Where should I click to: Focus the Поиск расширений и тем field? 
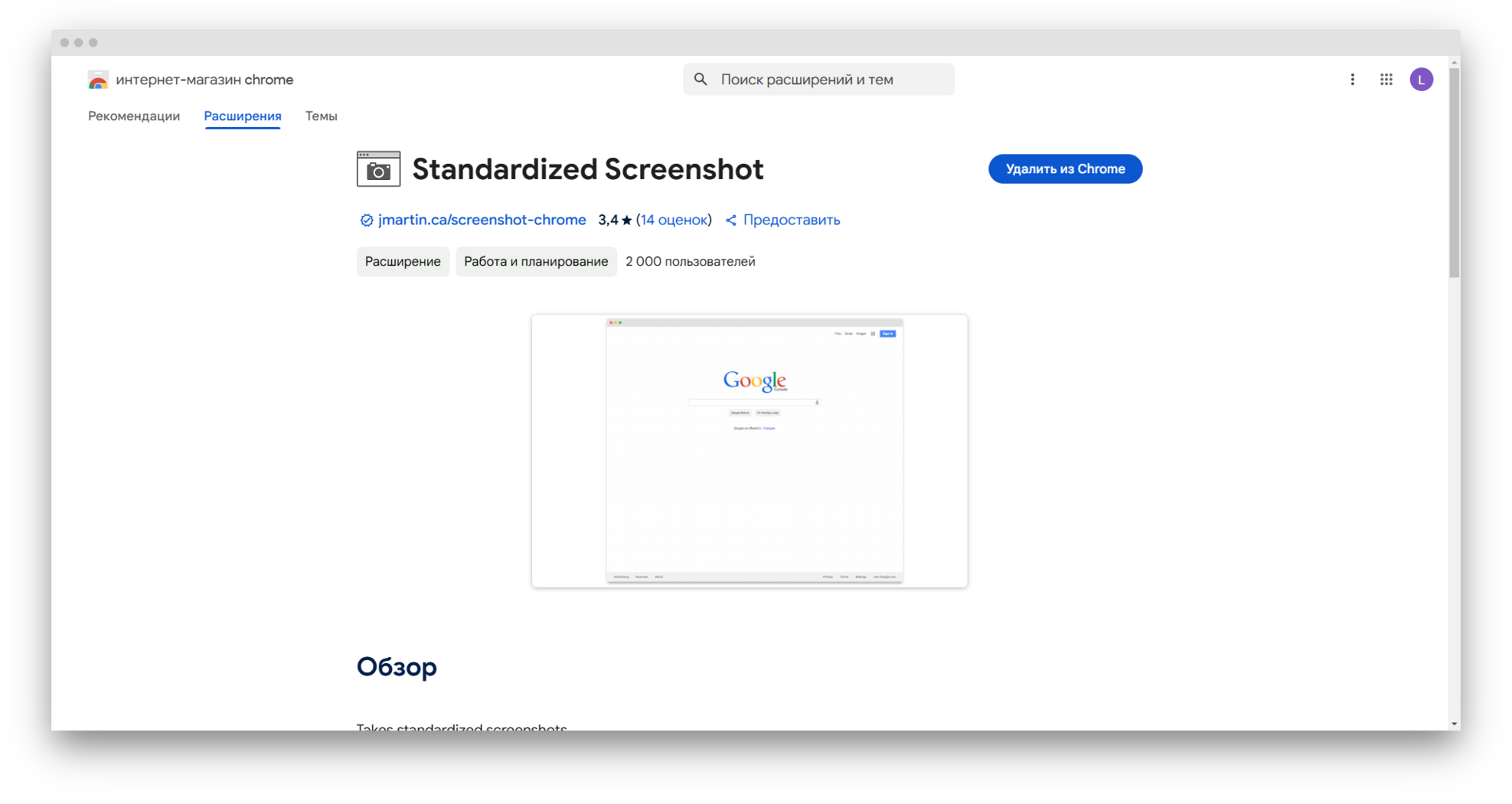[818, 80]
